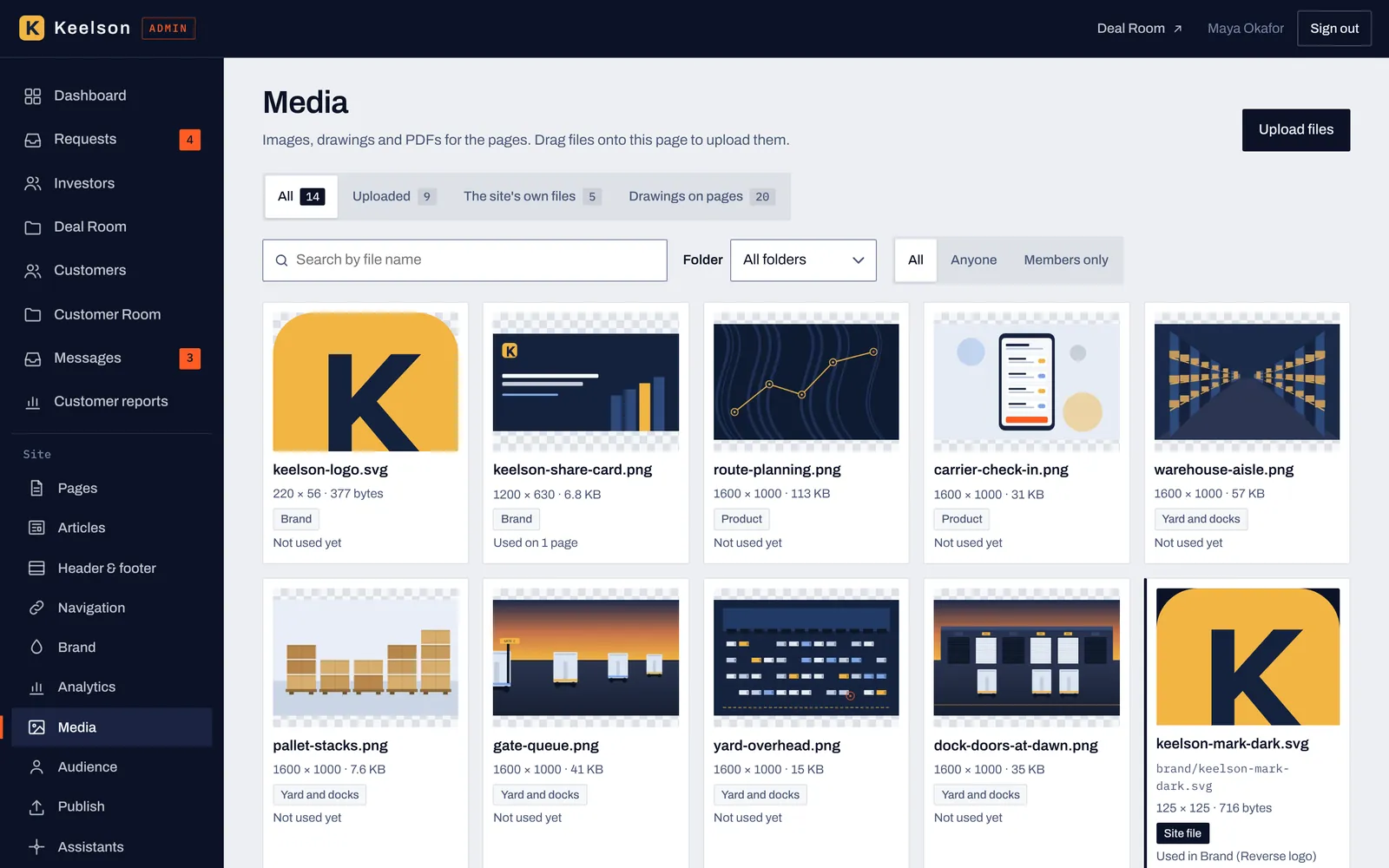Click the Site file tag on keelson-mark-dark.svg
The image size is (1389, 868).
(x=1182, y=833)
